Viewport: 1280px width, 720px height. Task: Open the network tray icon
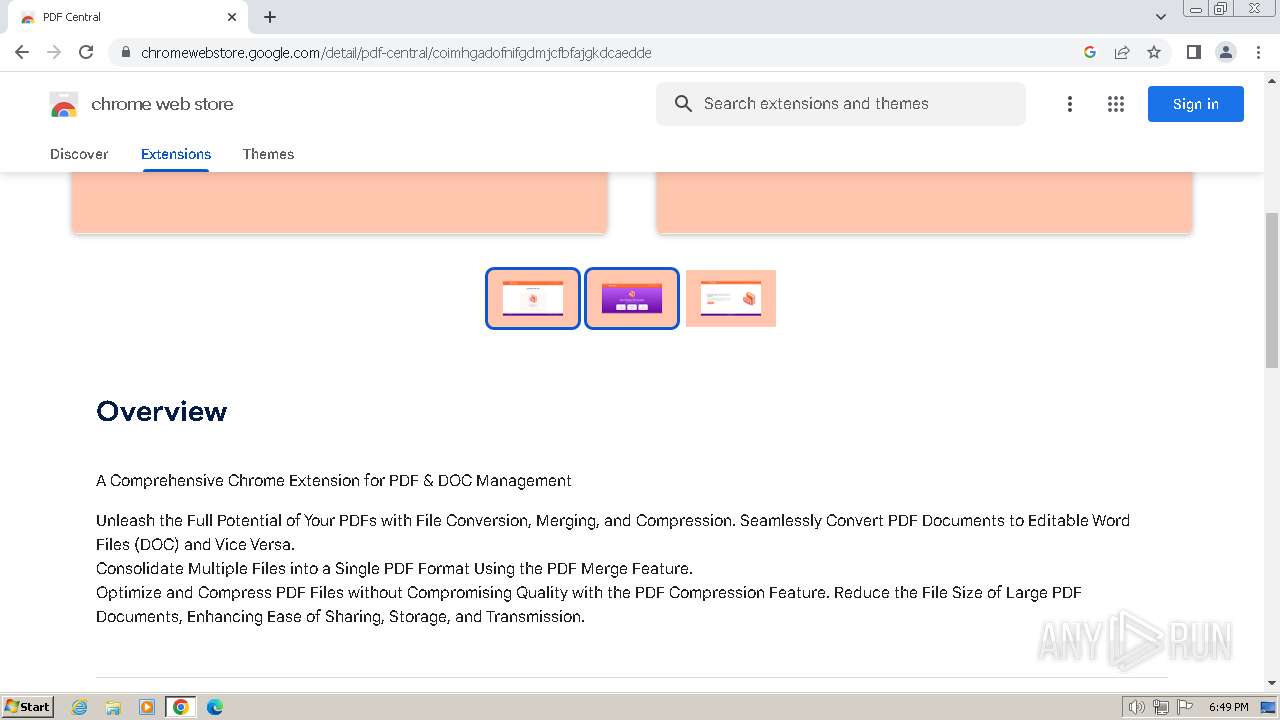1160,707
